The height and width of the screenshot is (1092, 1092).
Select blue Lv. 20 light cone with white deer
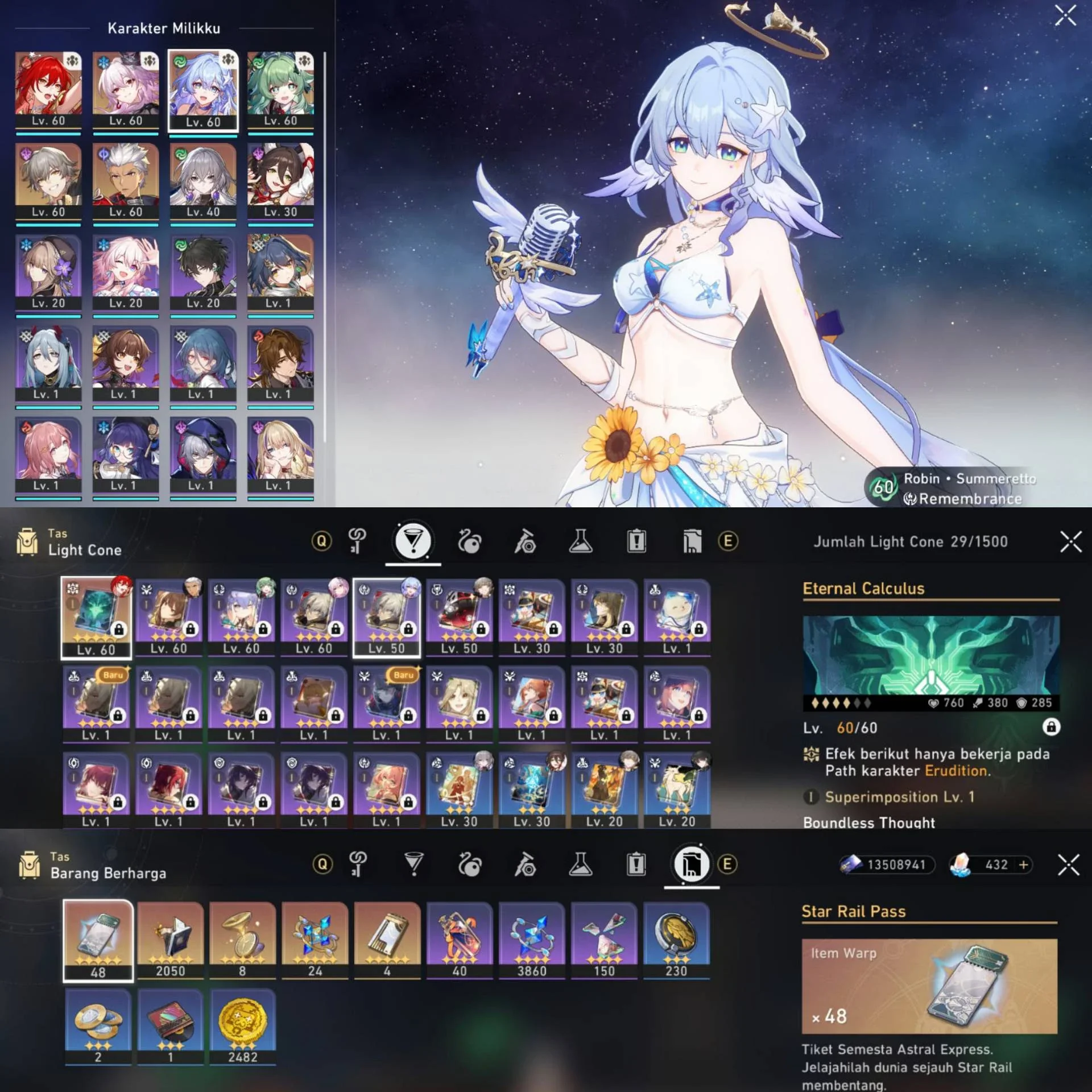(x=677, y=791)
